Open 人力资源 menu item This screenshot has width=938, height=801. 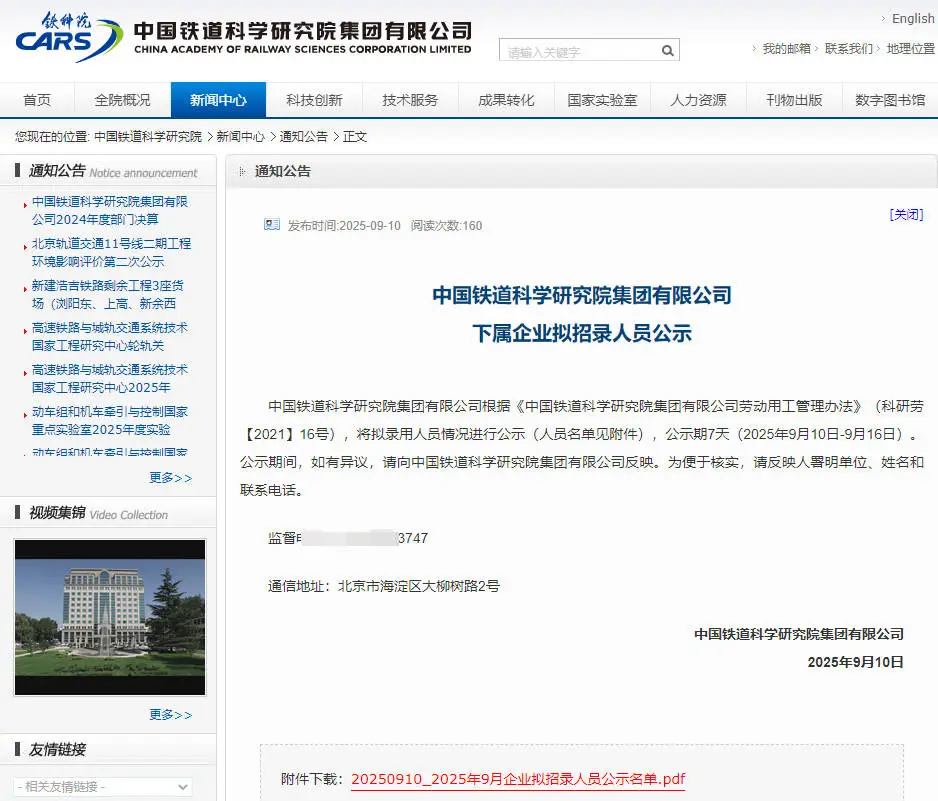tap(698, 100)
